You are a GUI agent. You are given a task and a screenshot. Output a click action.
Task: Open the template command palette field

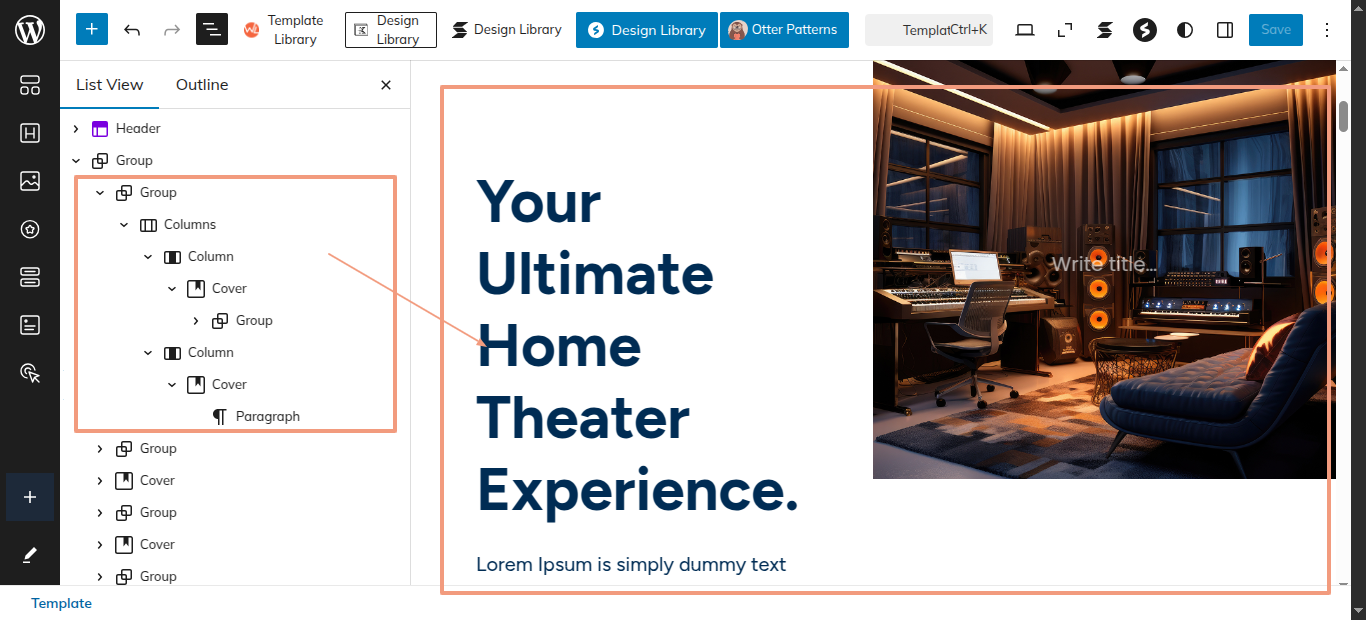click(929, 30)
